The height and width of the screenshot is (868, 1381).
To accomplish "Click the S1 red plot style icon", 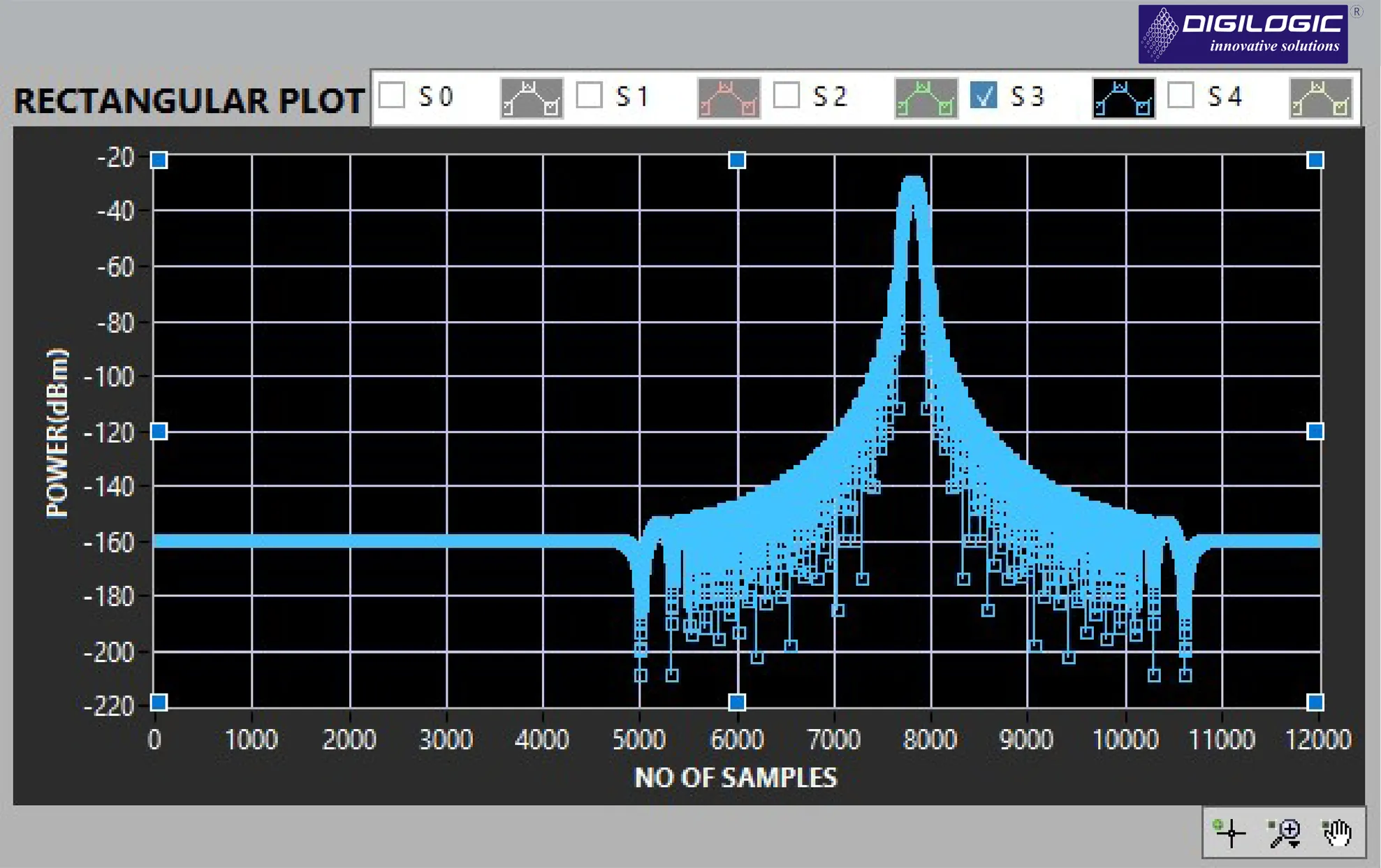I will (x=729, y=98).
